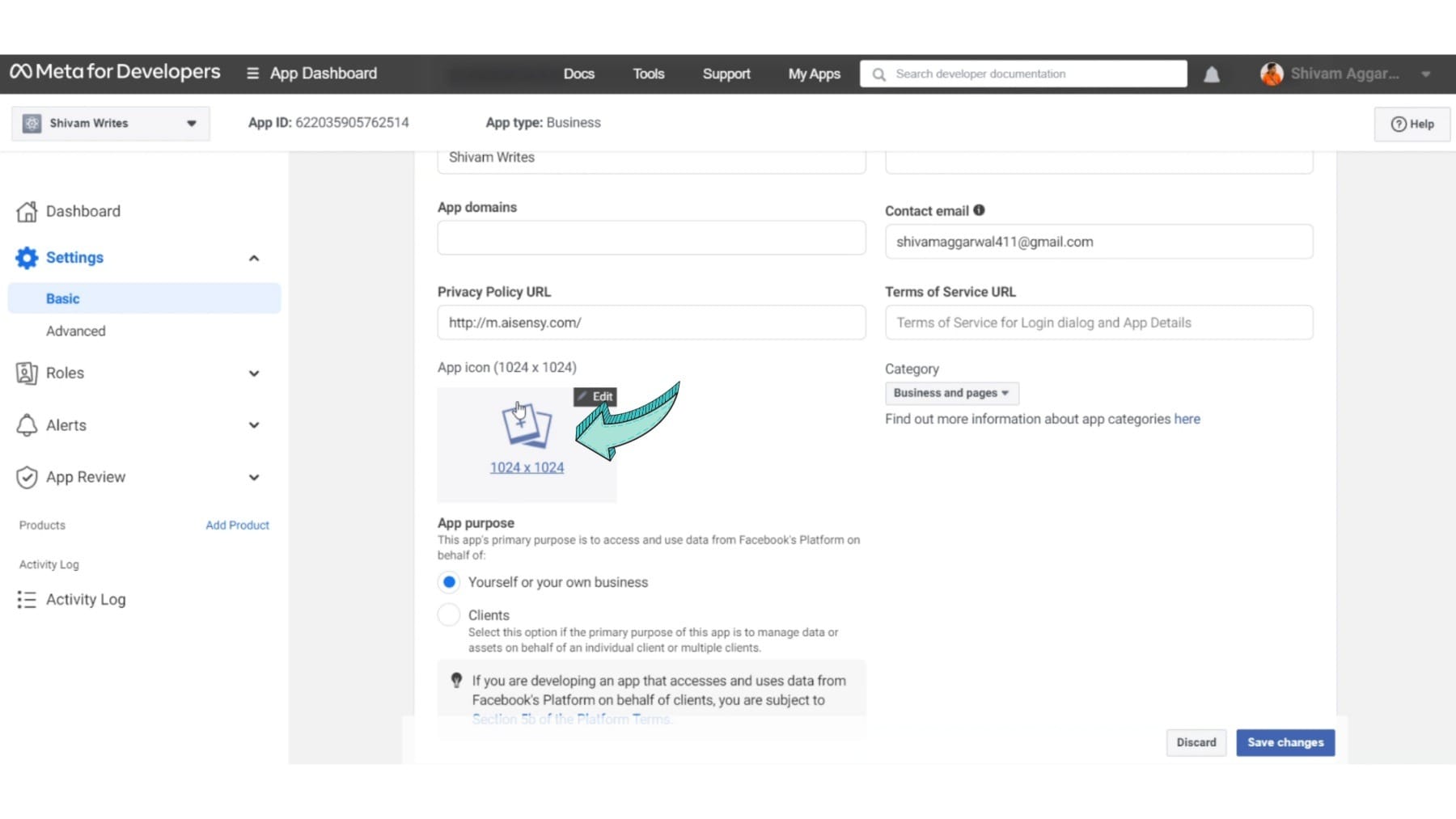The image size is (1456, 819).
Task: Open the Docs menu item
Action: [x=578, y=74]
